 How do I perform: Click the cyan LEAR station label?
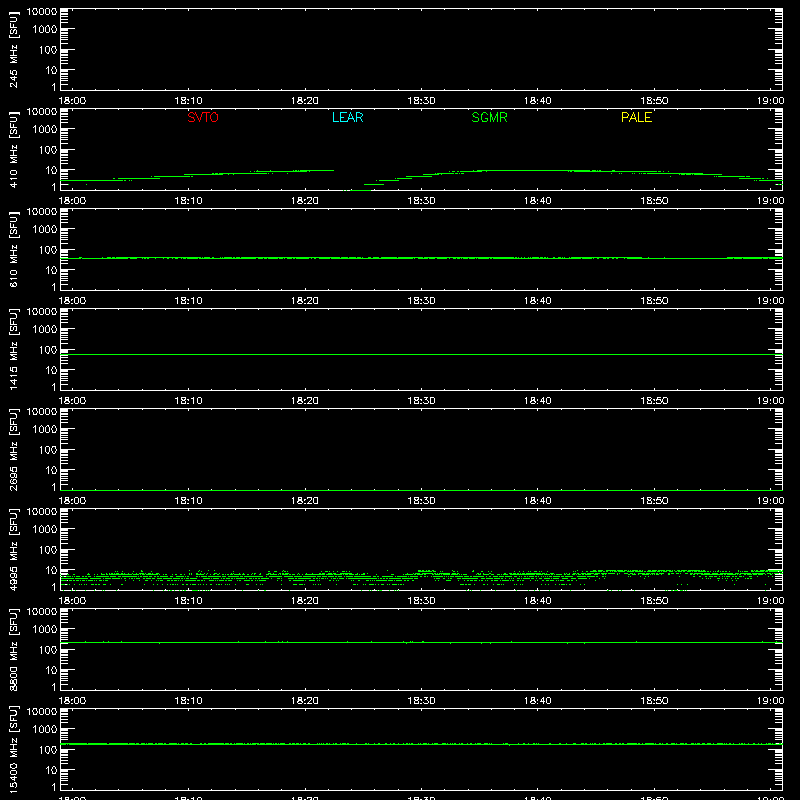point(347,117)
